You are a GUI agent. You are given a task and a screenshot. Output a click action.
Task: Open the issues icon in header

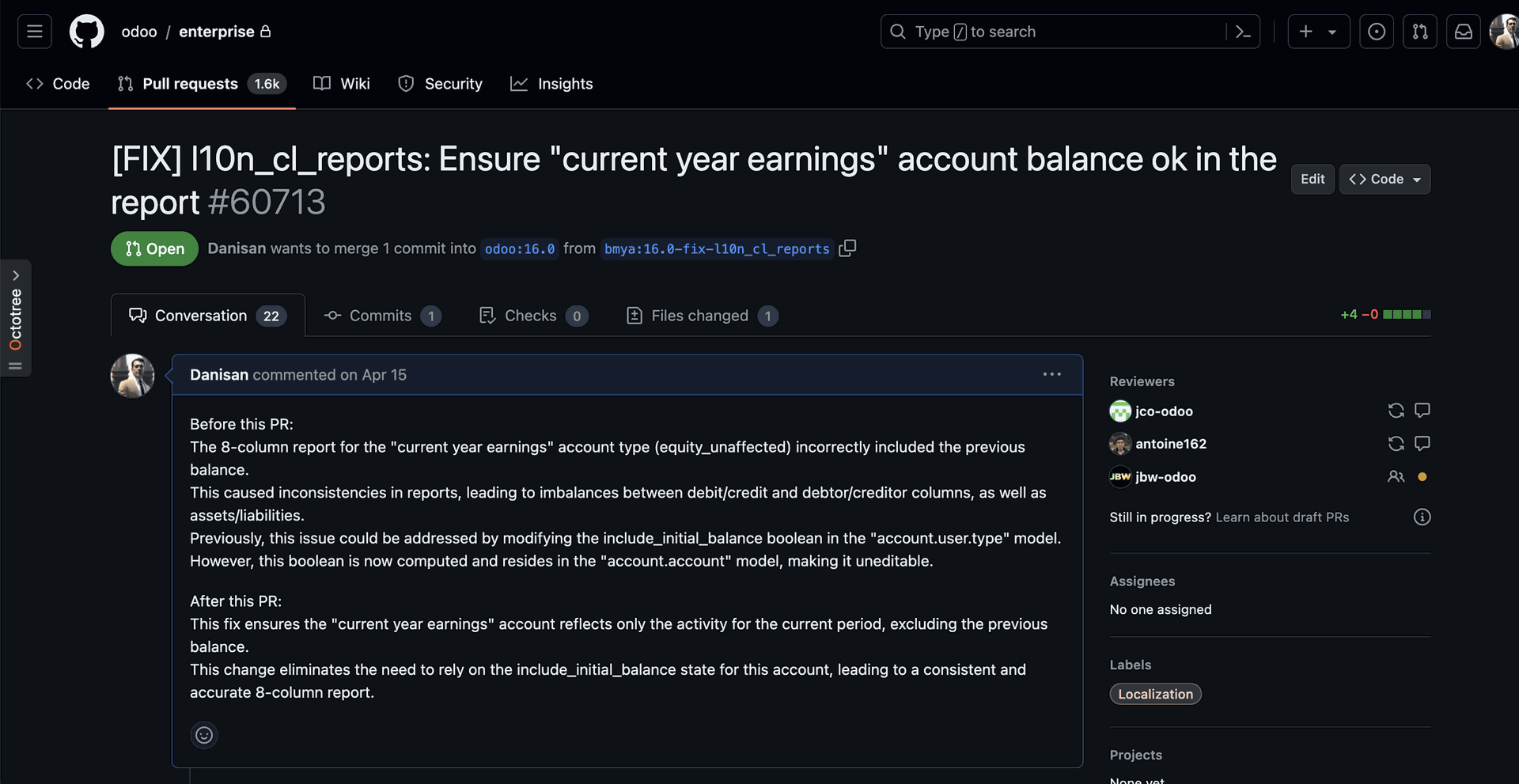click(x=1377, y=32)
